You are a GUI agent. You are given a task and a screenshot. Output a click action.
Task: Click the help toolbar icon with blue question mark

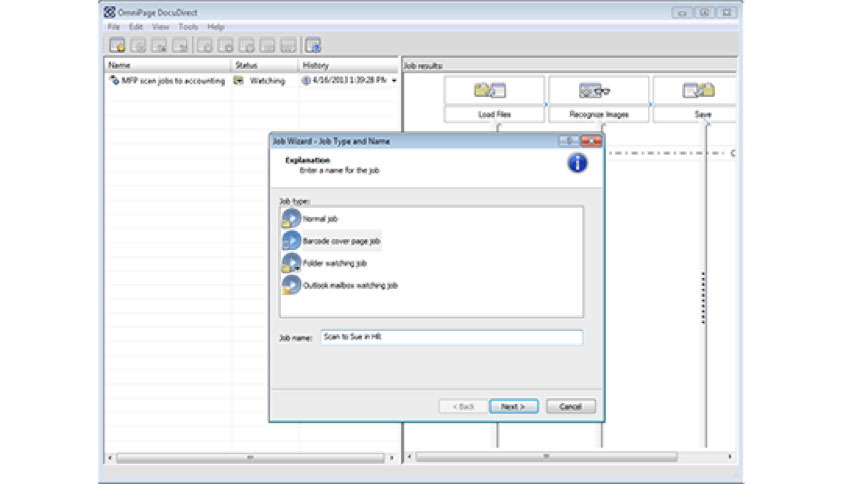point(313,46)
